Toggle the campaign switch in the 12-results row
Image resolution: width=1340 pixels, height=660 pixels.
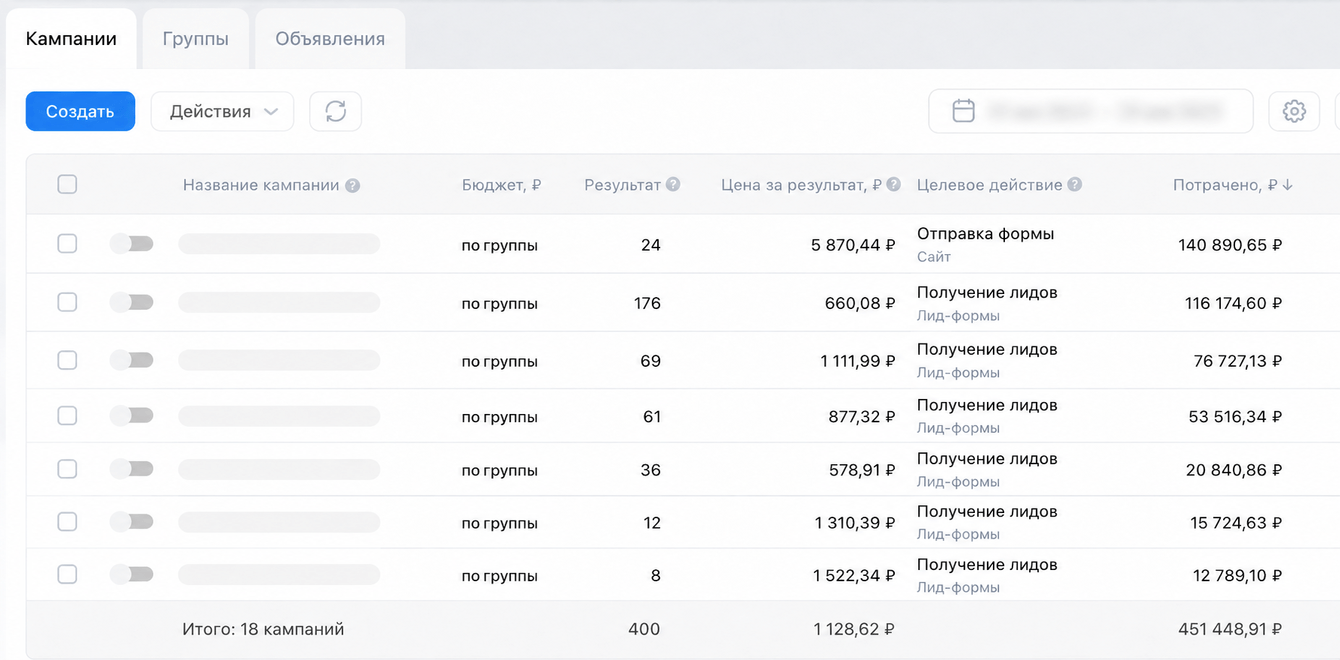132,522
